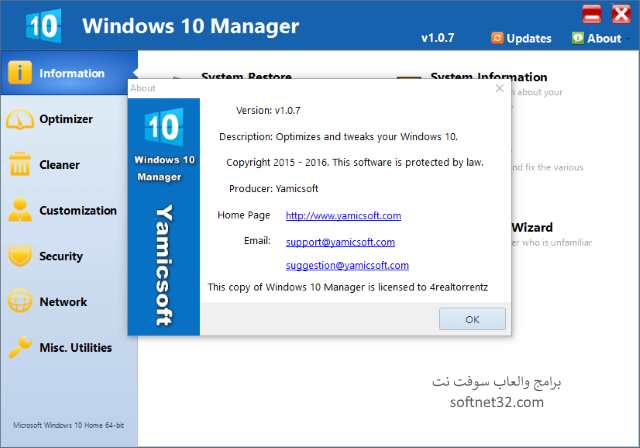This screenshot has height=448, width=640.
Task: Open the yamicsoft.com home page link
Action: coord(343,215)
